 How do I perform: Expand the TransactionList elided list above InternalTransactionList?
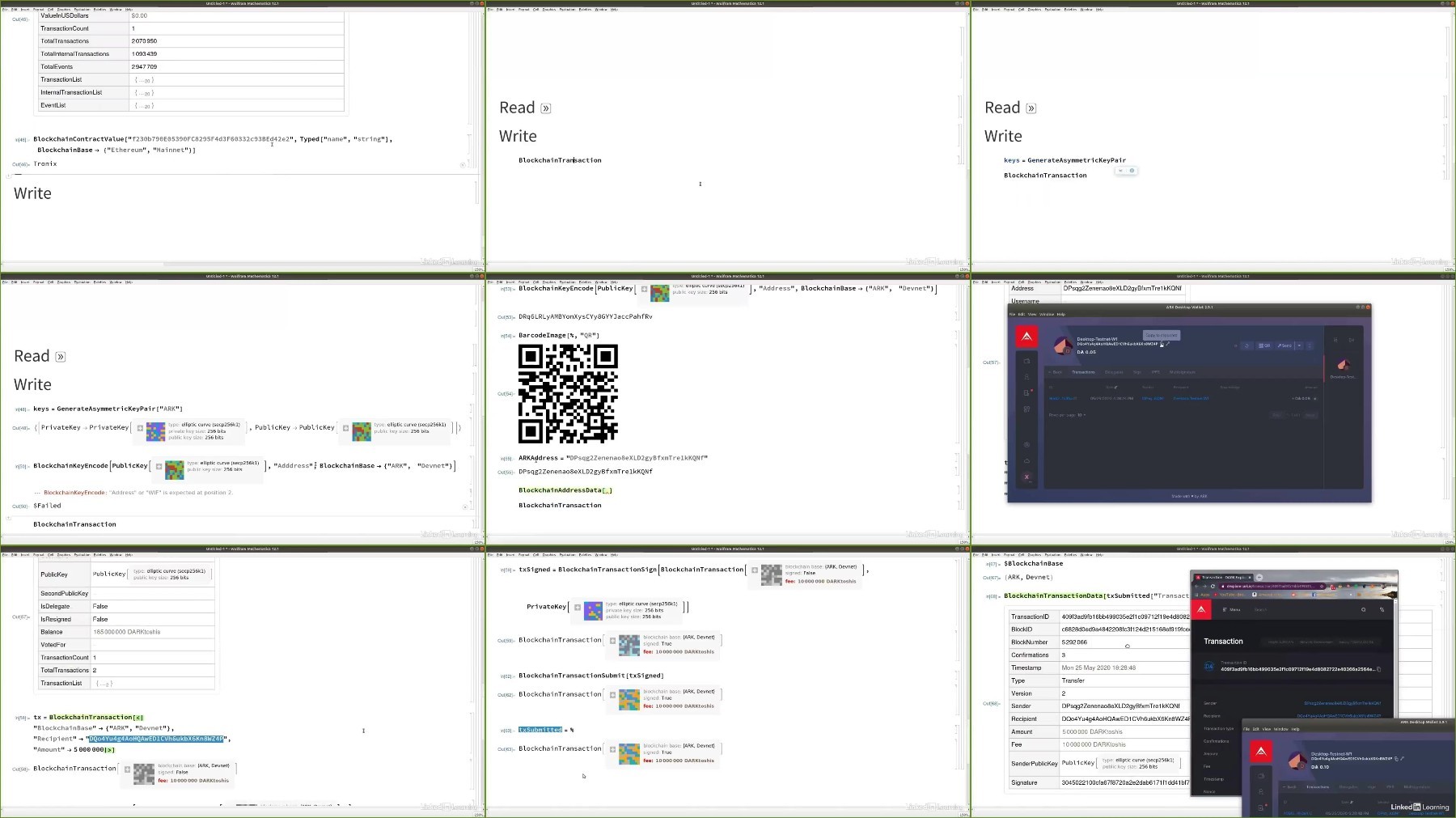coord(144,79)
